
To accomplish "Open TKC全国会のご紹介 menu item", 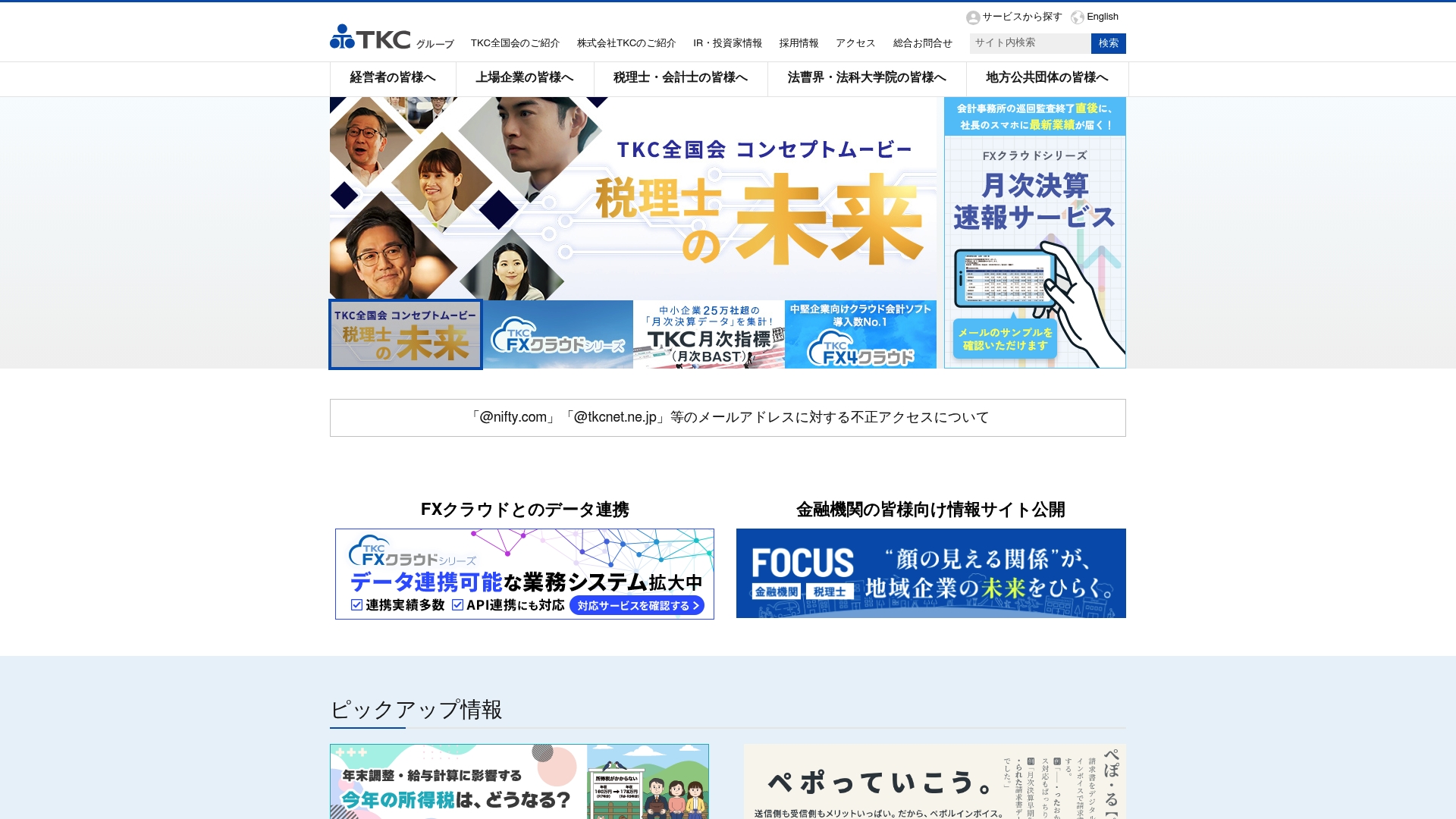I will (515, 43).
